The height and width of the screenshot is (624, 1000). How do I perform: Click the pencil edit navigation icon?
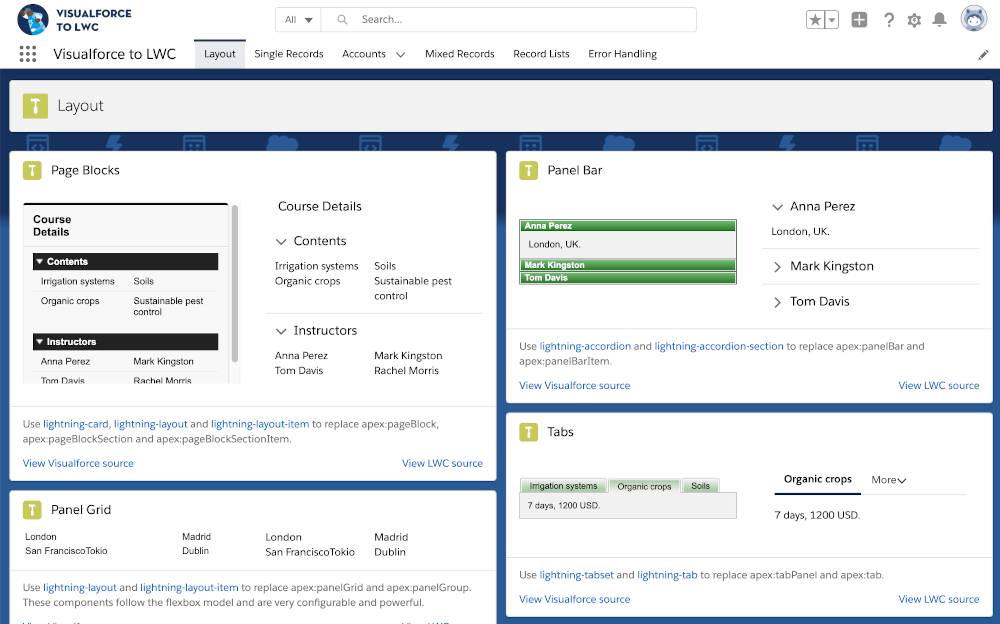983,55
